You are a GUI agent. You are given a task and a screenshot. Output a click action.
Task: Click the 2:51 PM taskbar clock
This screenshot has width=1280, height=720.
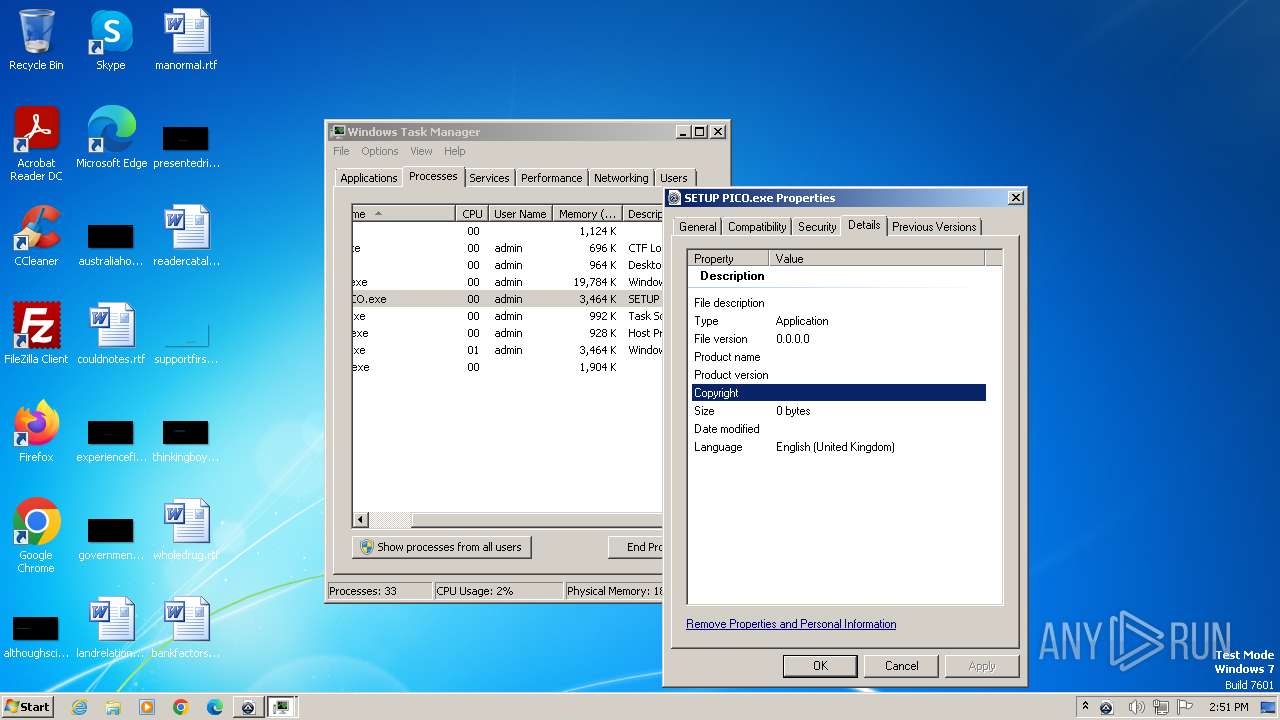coord(1228,707)
